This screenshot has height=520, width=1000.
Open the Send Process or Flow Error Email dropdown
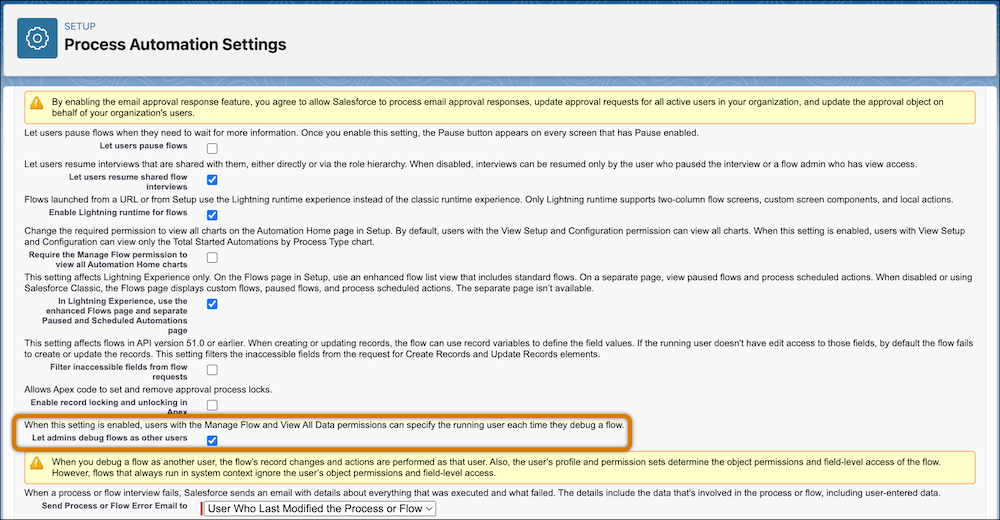320,509
